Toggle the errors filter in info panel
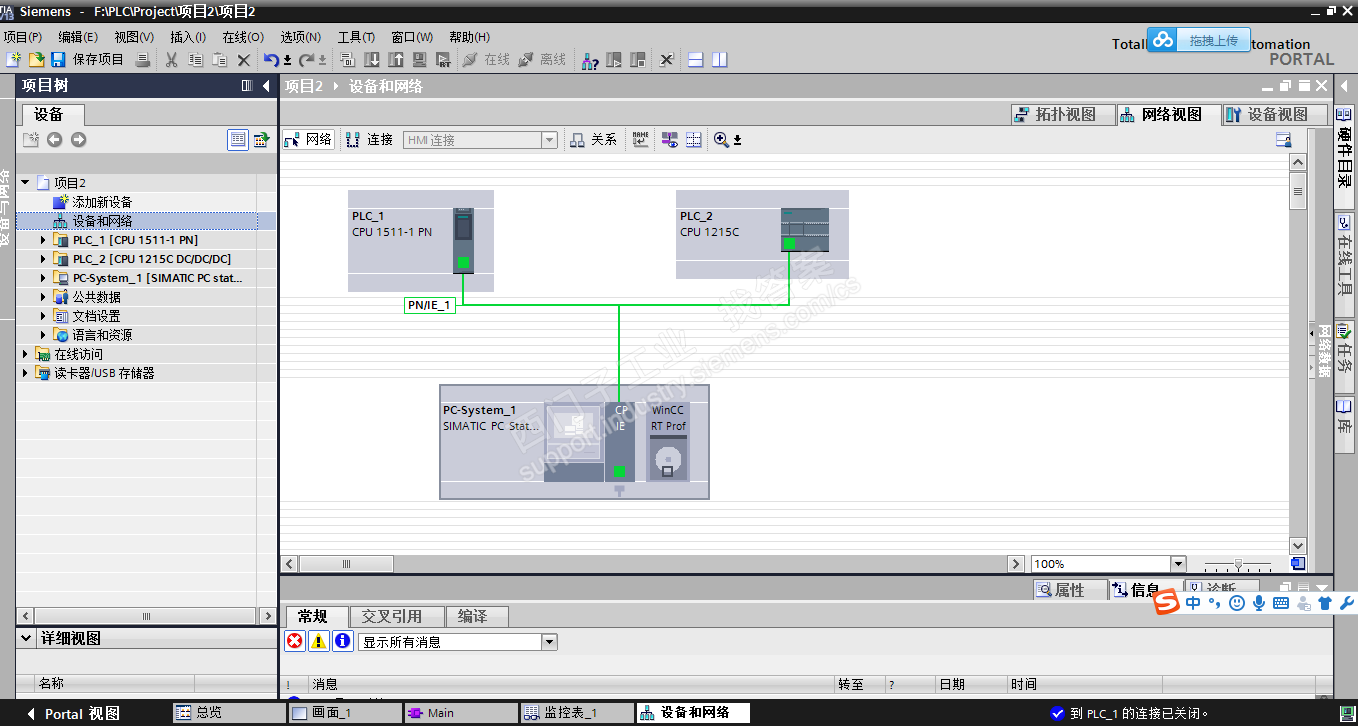 [x=295, y=642]
